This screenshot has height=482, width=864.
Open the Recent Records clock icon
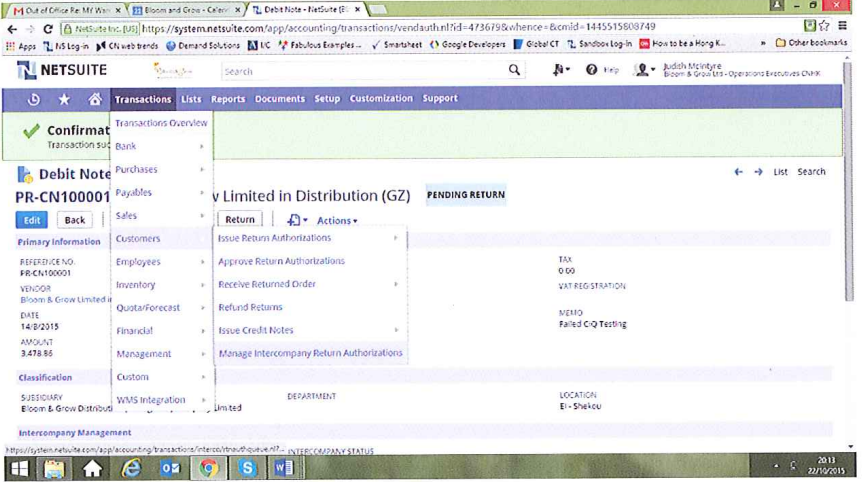(34, 99)
